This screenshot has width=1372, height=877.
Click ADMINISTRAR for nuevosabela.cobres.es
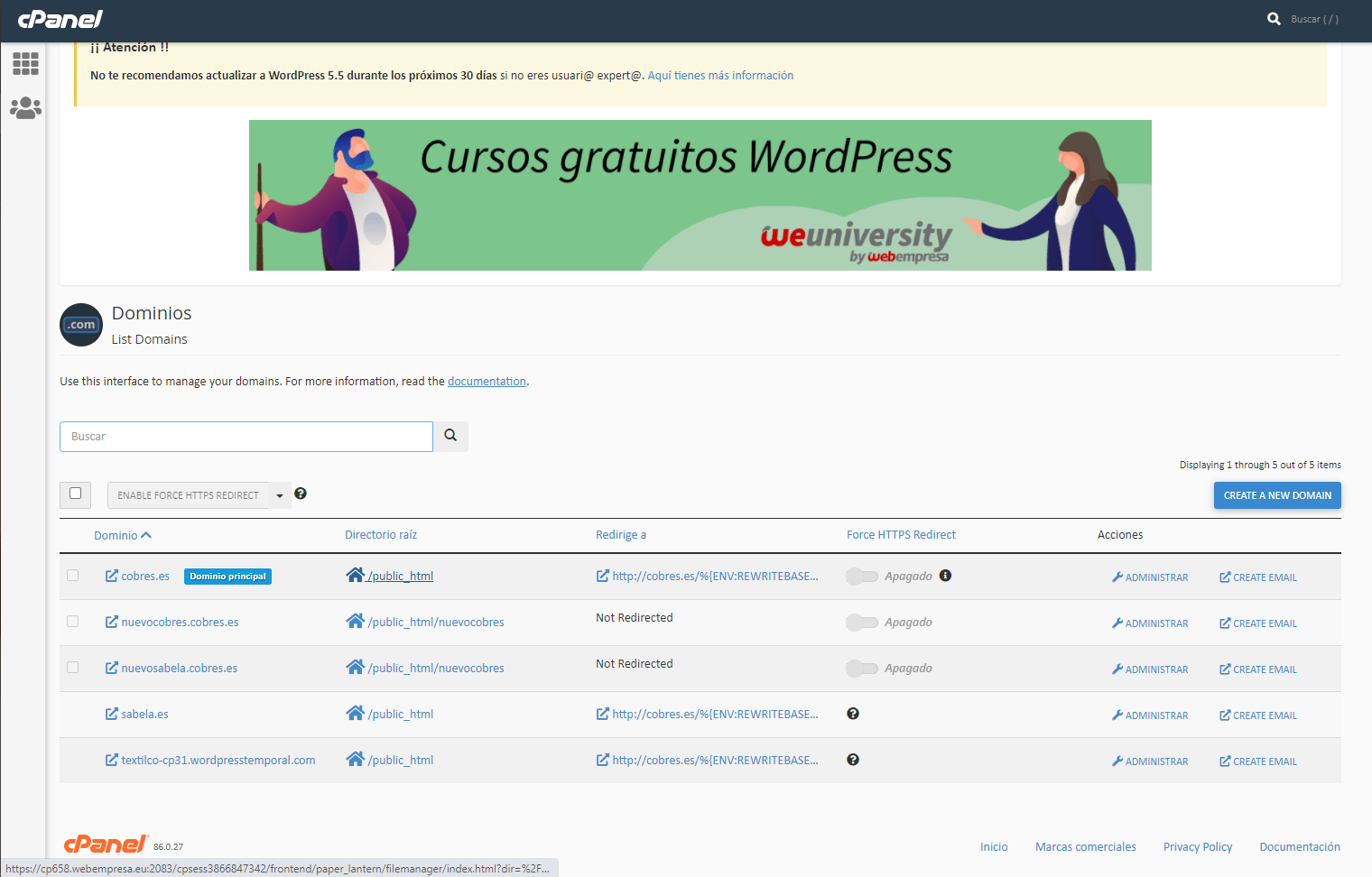click(x=1150, y=669)
